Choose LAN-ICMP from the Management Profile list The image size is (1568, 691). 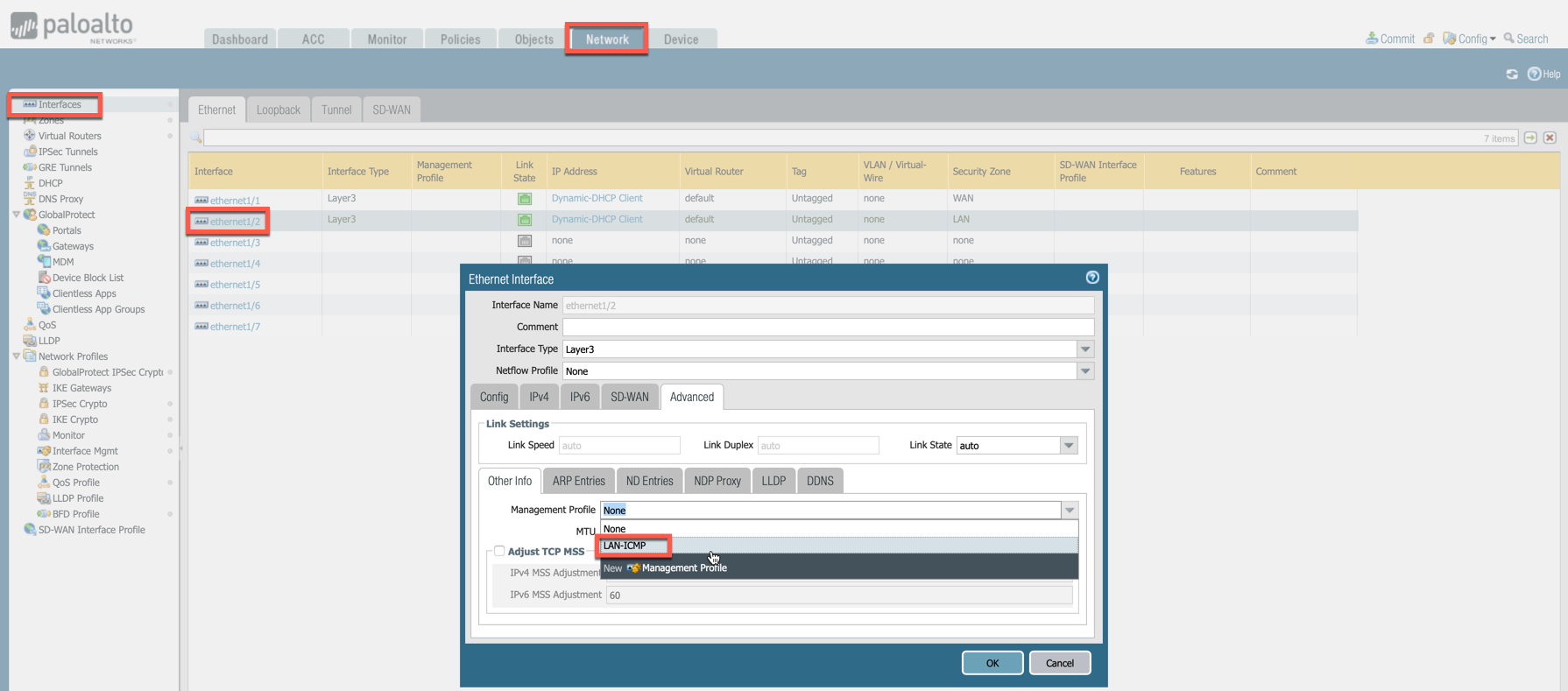(x=625, y=546)
